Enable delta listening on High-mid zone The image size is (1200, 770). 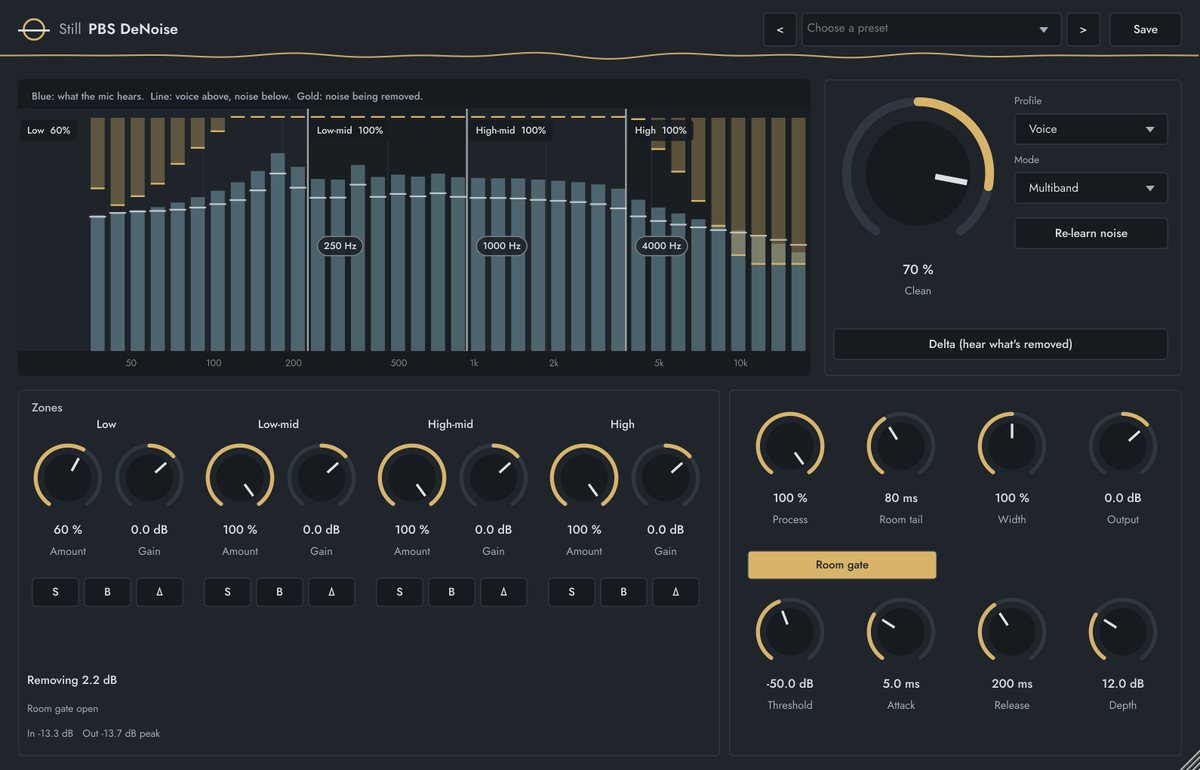(x=504, y=592)
